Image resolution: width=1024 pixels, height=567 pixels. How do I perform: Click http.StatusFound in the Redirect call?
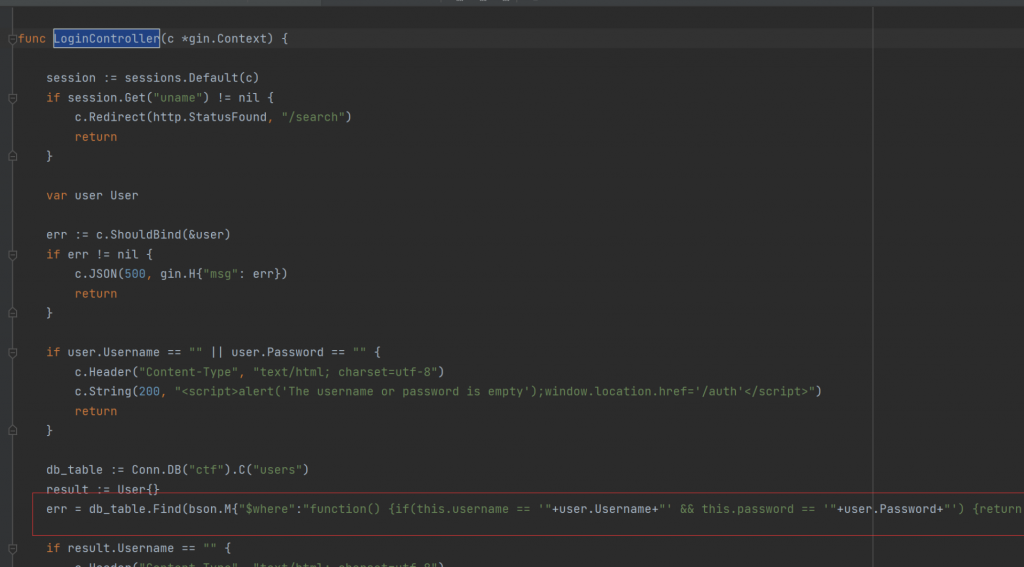207,117
